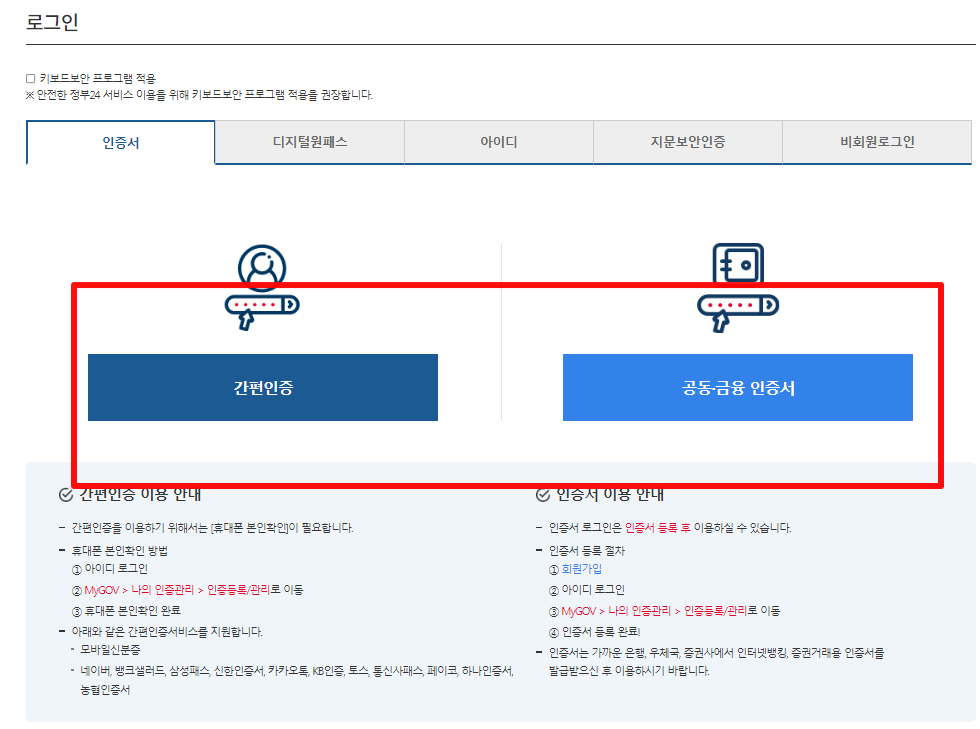Switch to the 디지털원패스 tab
This screenshot has width=980, height=729.
pyautogui.click(x=310, y=142)
